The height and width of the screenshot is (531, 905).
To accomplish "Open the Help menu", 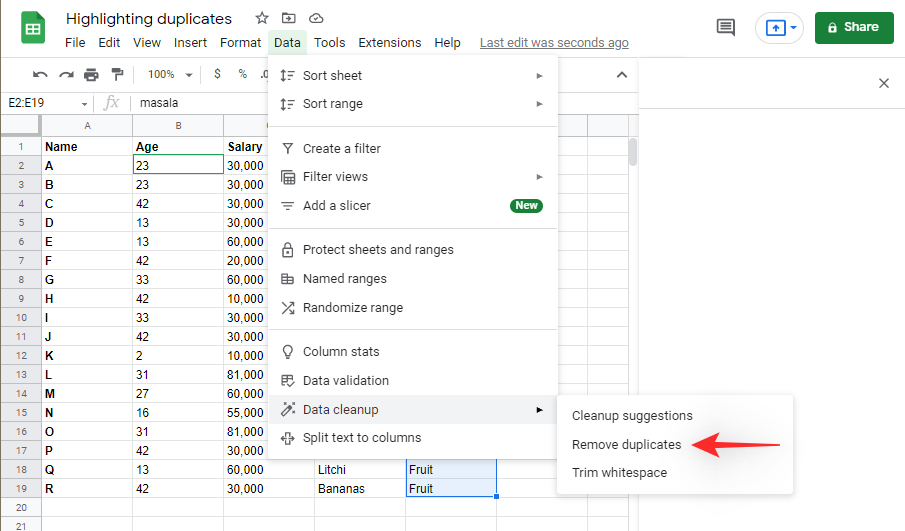I will pos(447,43).
